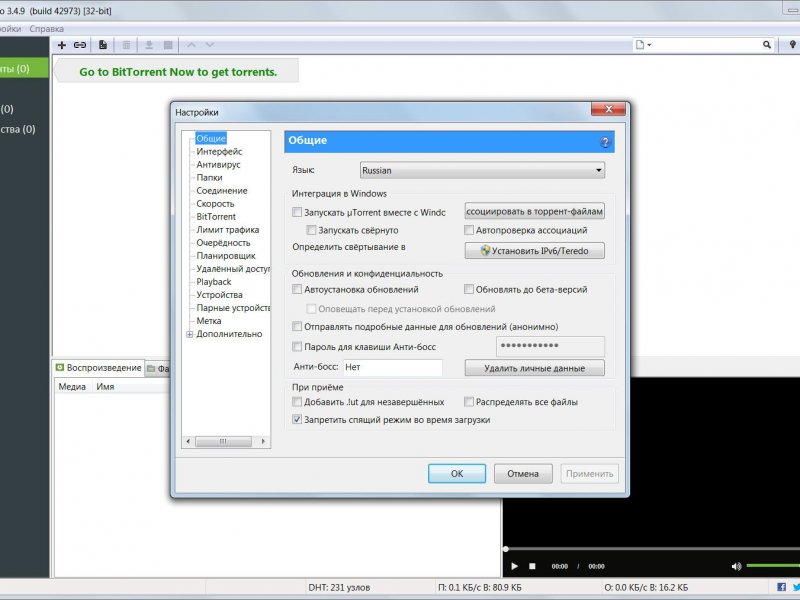The width and height of the screenshot is (800, 600).
Task: Check Добавить .!ut для незавершённых
Action: coord(297,402)
